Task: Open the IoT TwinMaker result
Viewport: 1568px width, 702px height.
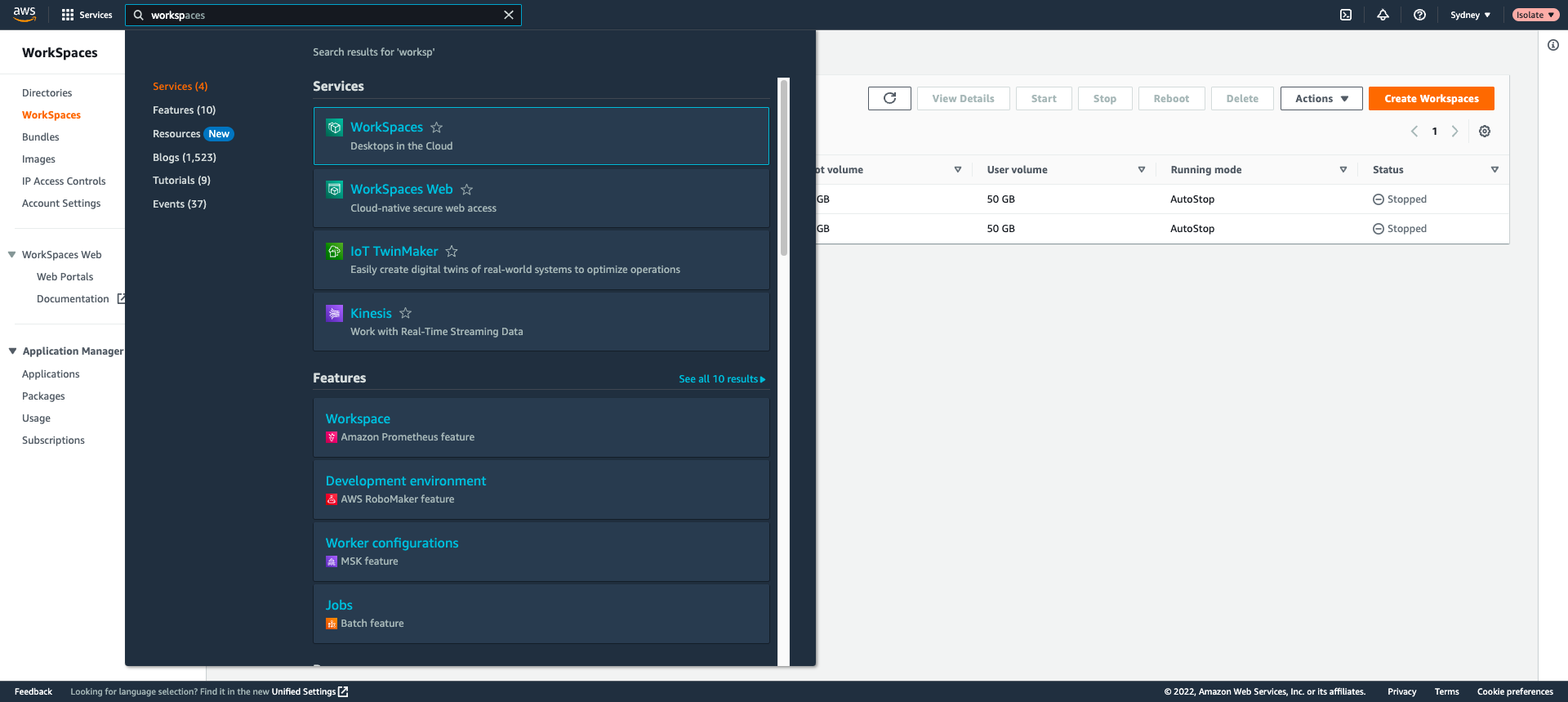Action: (x=541, y=261)
